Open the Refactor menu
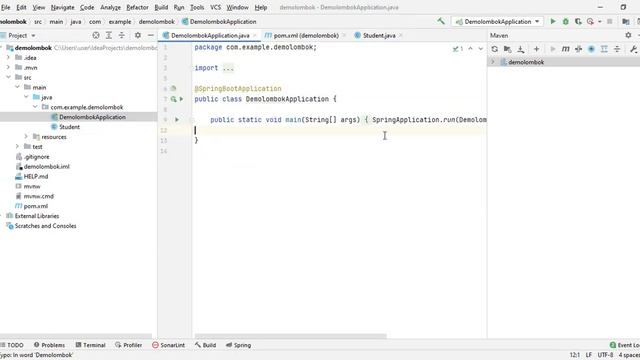 pos(138,7)
